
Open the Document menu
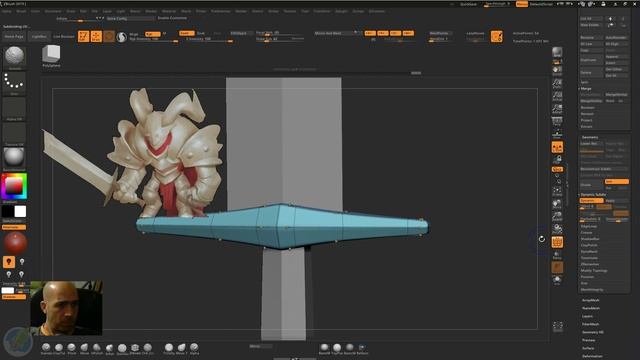53,11
